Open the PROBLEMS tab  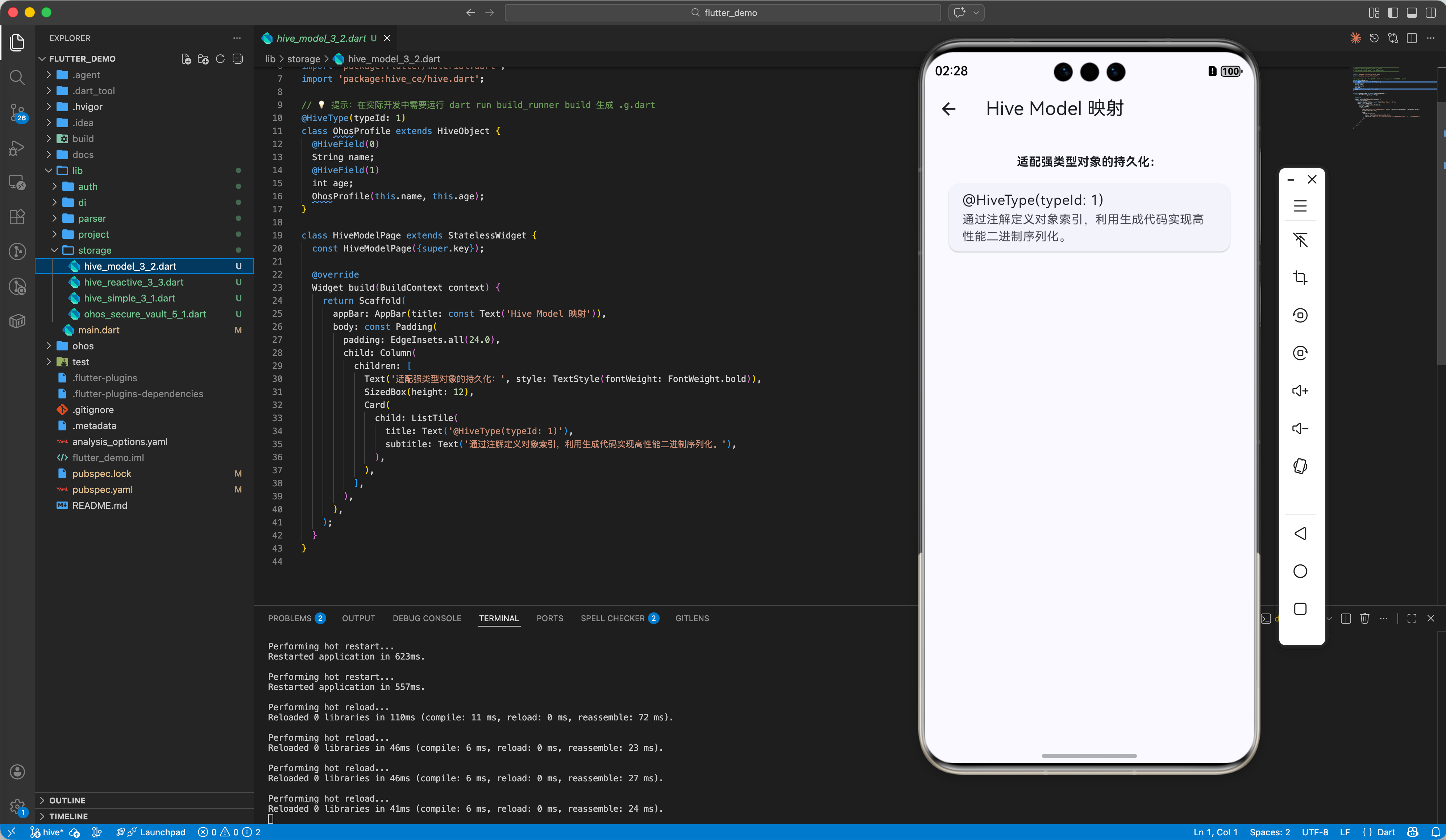click(289, 618)
